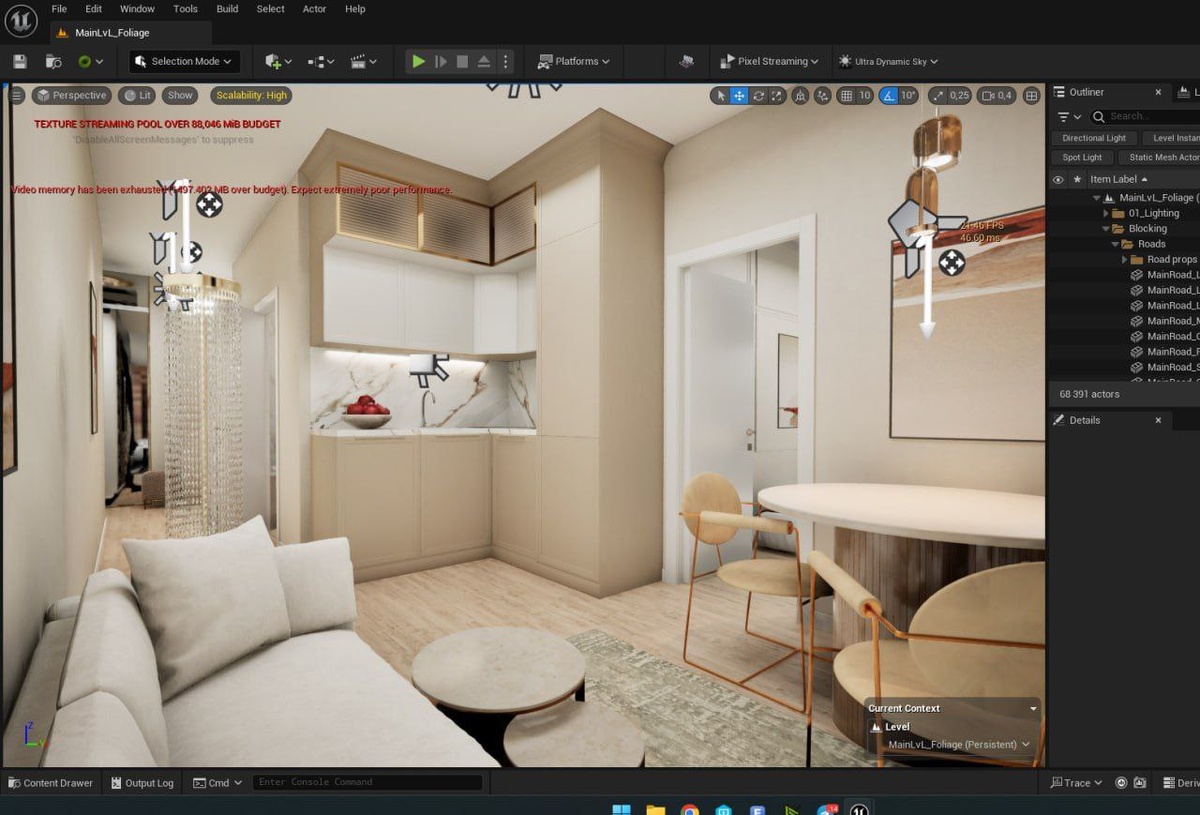This screenshot has height=815, width=1200.
Task: Open the Content Drawer
Action: pyautogui.click(x=50, y=783)
